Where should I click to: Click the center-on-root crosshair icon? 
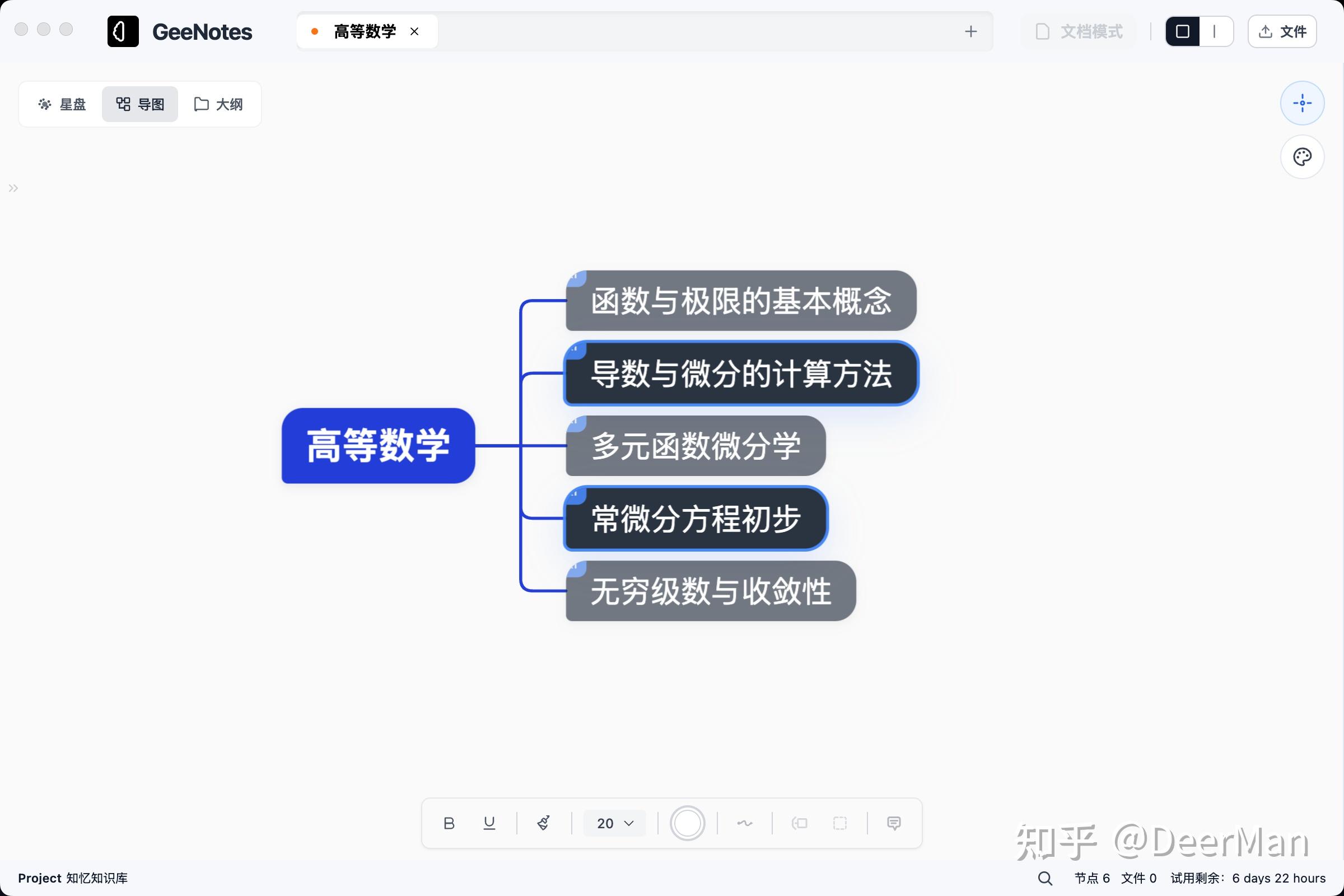1301,104
